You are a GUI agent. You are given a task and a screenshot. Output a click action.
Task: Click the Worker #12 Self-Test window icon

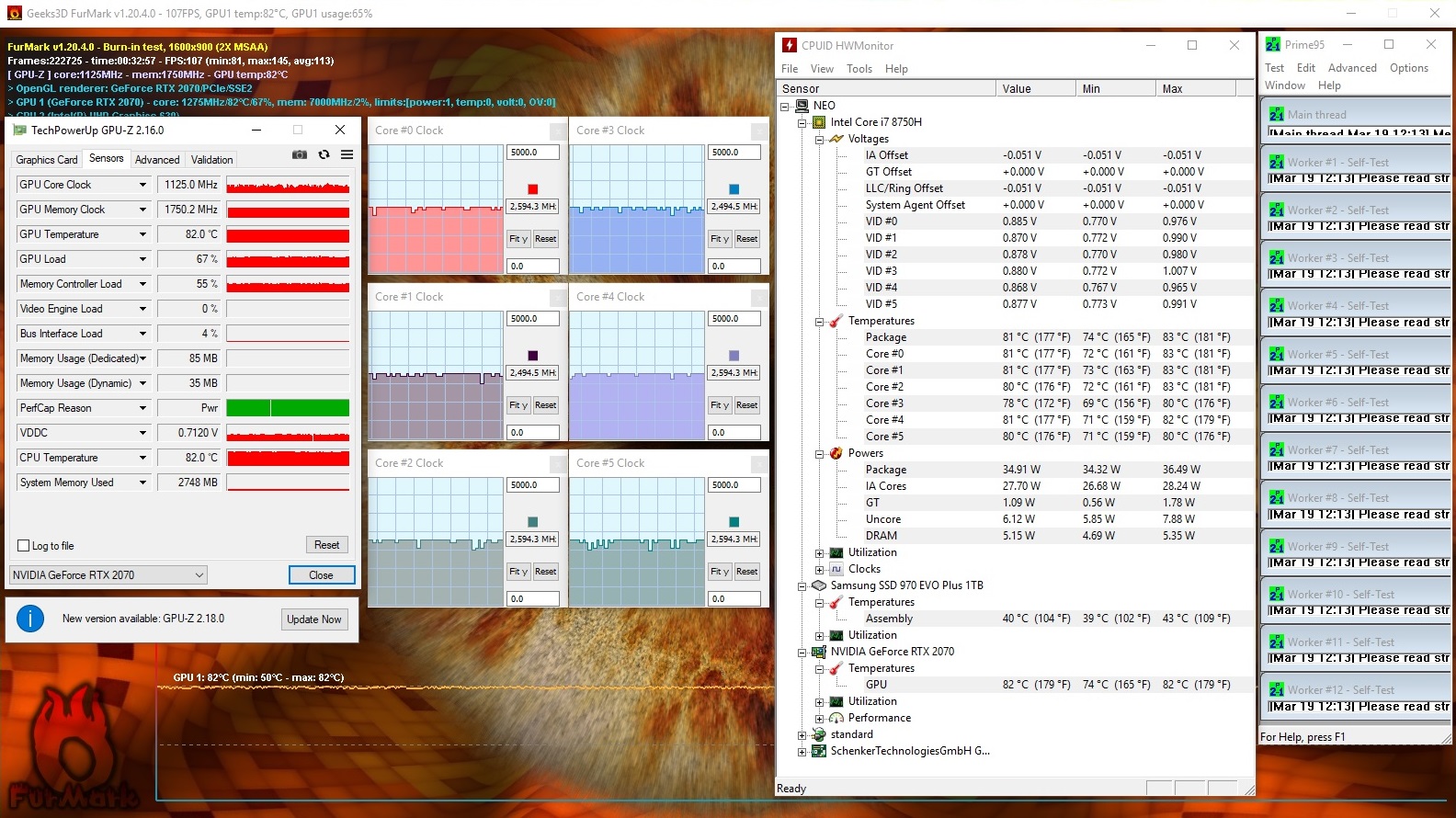point(1277,689)
